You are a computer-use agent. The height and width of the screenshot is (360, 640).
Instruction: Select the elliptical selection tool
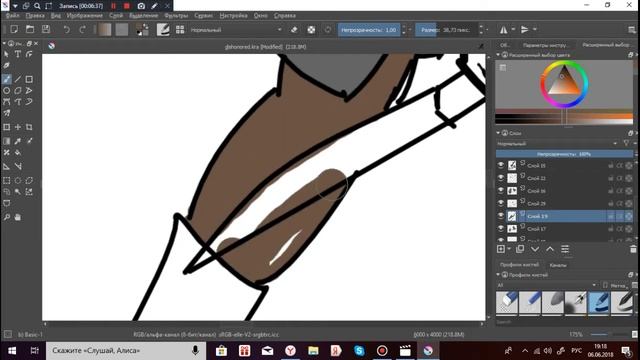point(18,180)
